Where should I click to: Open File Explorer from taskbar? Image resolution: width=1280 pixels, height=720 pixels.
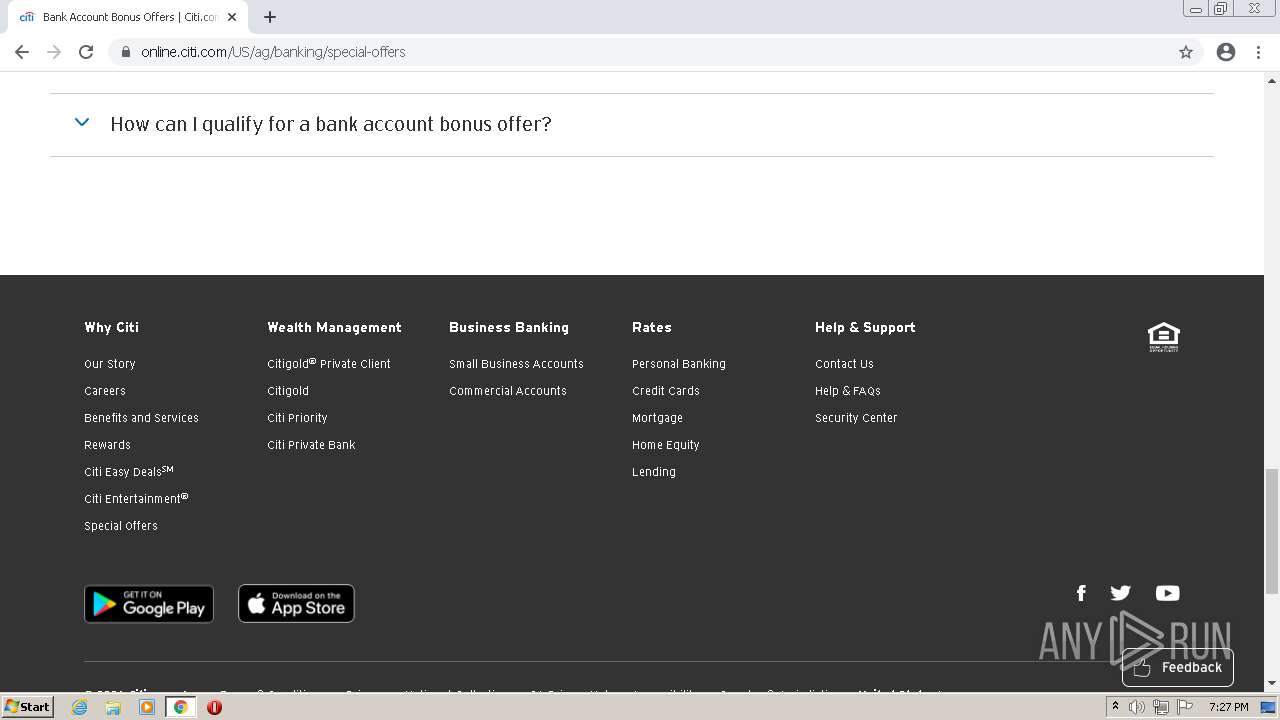pos(113,707)
